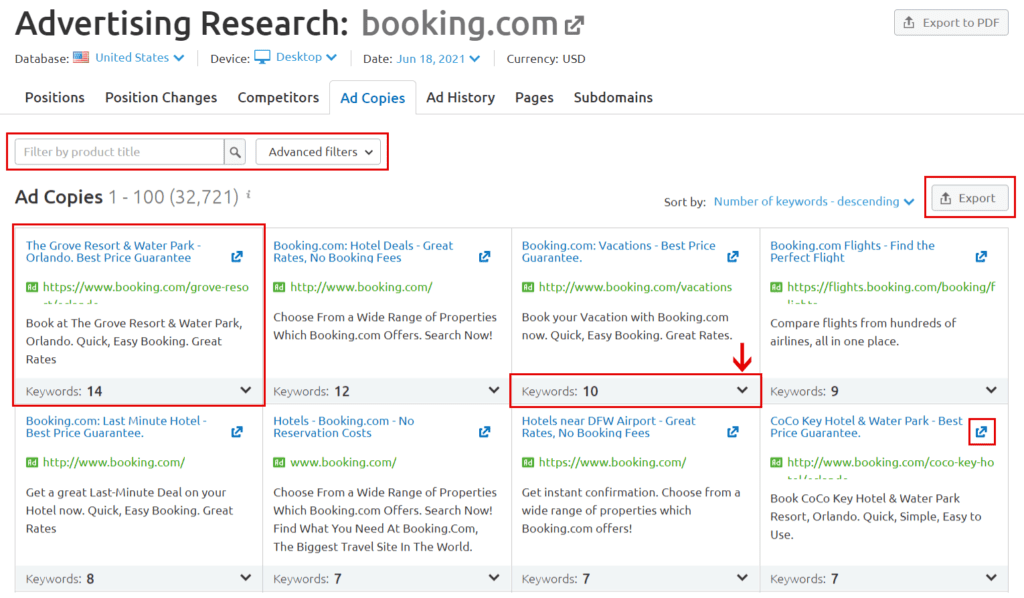Click the search magnifier icon in filter box
Viewport: 1024px width, 598px height.
(235, 152)
